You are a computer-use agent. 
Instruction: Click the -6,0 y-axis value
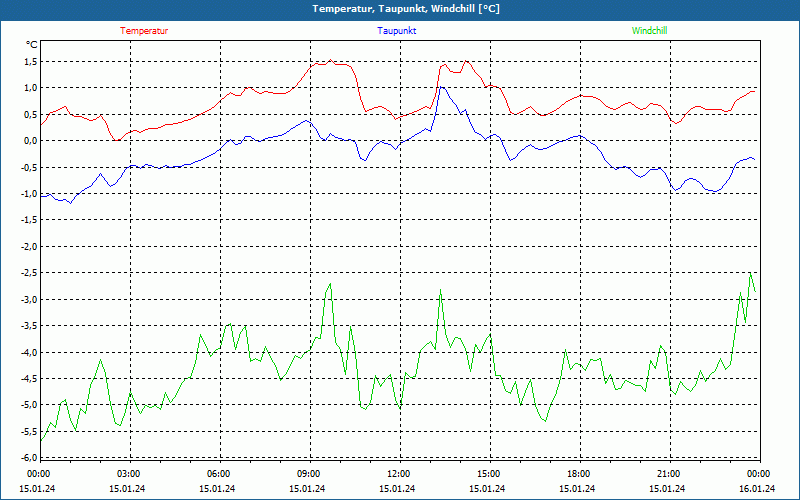point(29,457)
